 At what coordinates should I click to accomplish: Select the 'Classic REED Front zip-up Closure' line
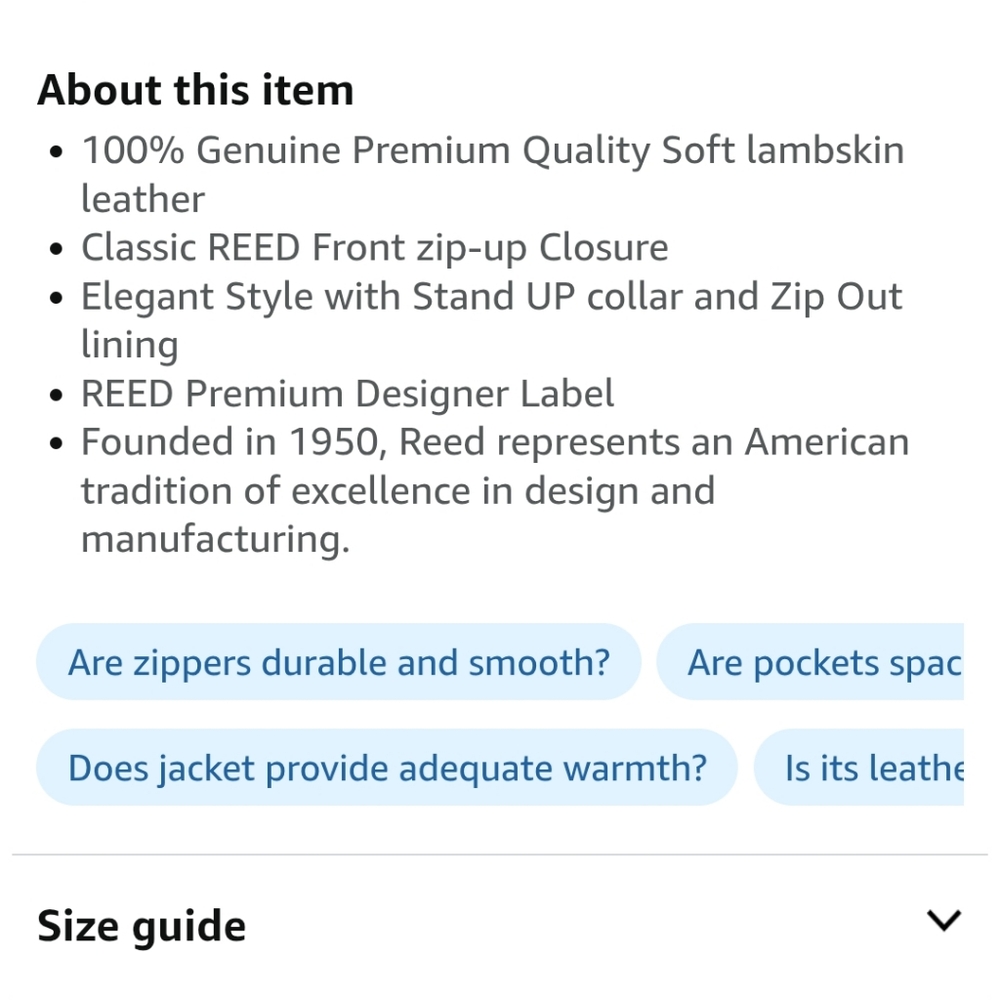374,247
